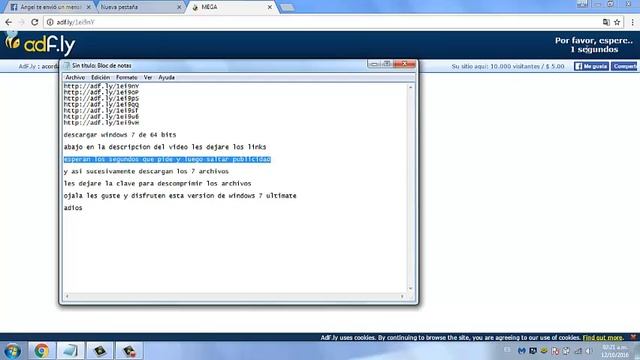Image resolution: width=640 pixels, height=360 pixels.
Task: Click Facebook 'Me gusta' button
Action: pos(591,66)
